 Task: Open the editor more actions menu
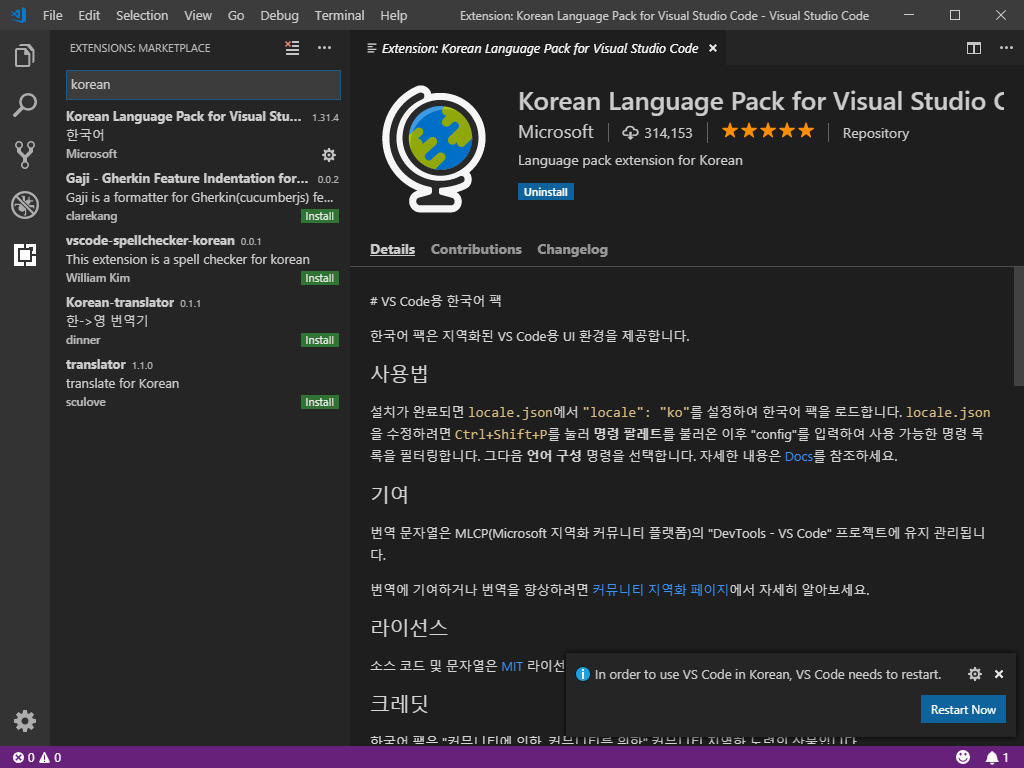[x=1006, y=48]
